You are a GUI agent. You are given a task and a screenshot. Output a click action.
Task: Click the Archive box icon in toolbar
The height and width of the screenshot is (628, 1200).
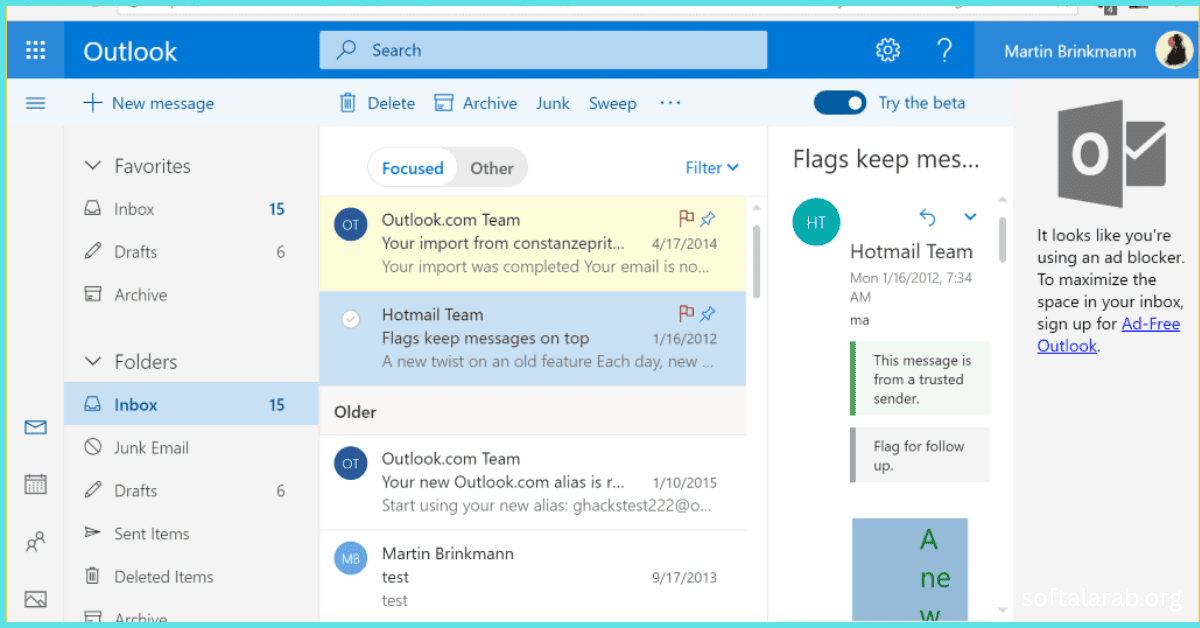pyautogui.click(x=444, y=103)
